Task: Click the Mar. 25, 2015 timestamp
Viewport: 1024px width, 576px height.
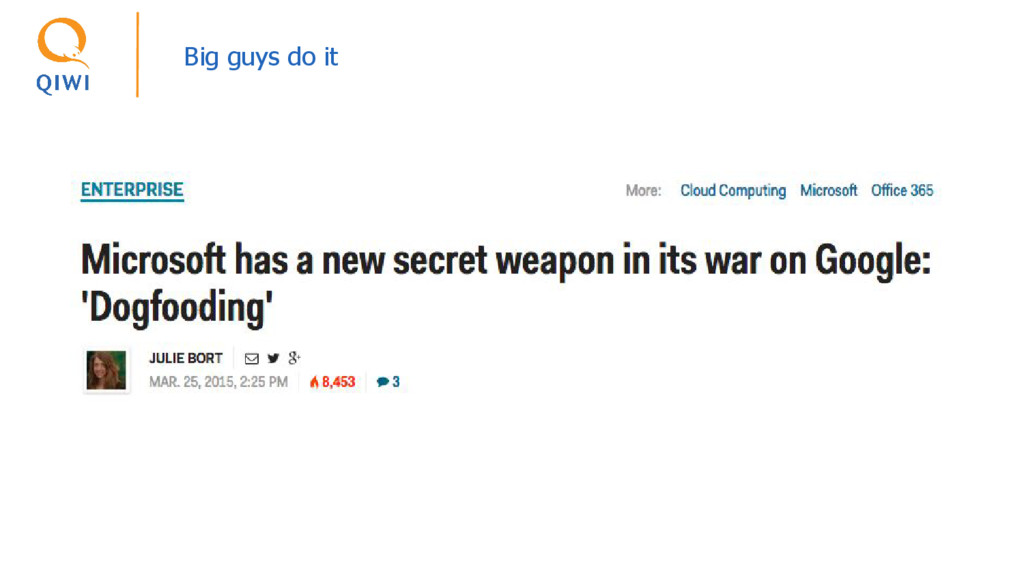Action: tap(218, 382)
